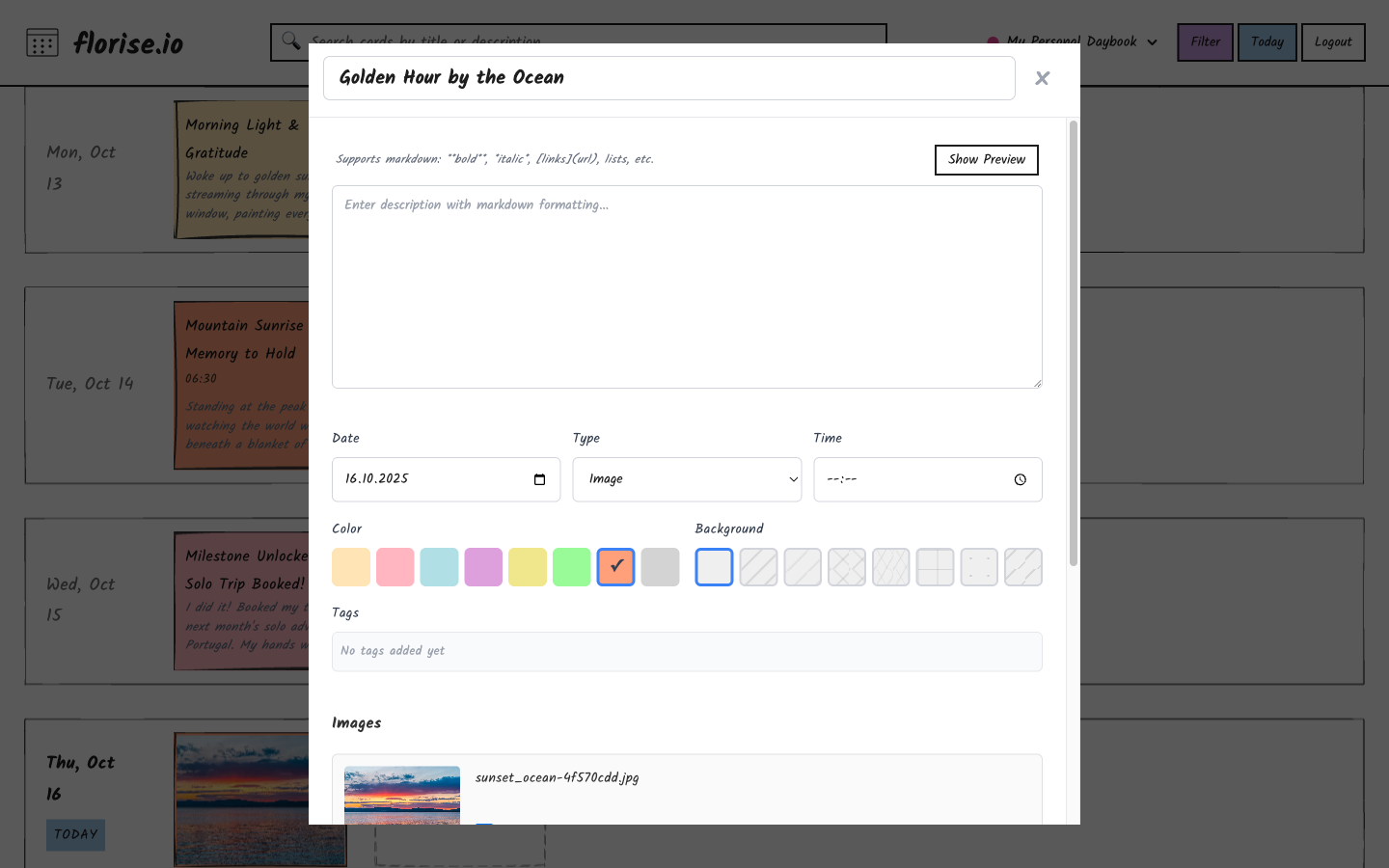1389x868 pixels.
Task: Click the clock icon in Time field
Action: point(1020,479)
